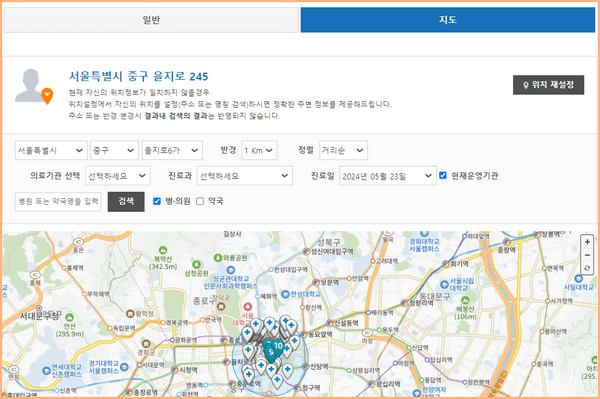600x399 pixels.
Task: Click the 왕십리역 station icon
Action: (x=371, y=383)
